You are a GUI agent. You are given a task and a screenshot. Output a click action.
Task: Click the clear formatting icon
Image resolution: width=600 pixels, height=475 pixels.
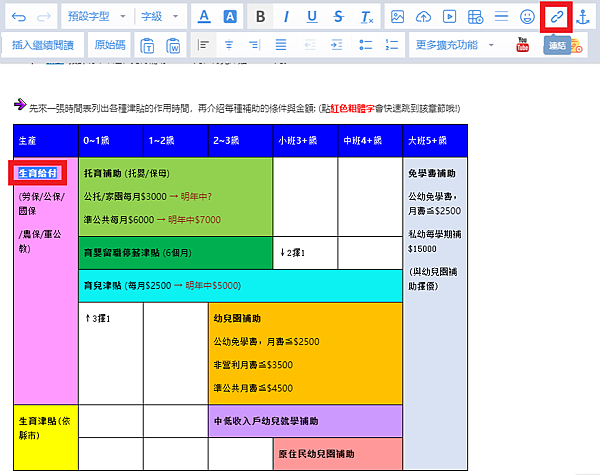367,17
